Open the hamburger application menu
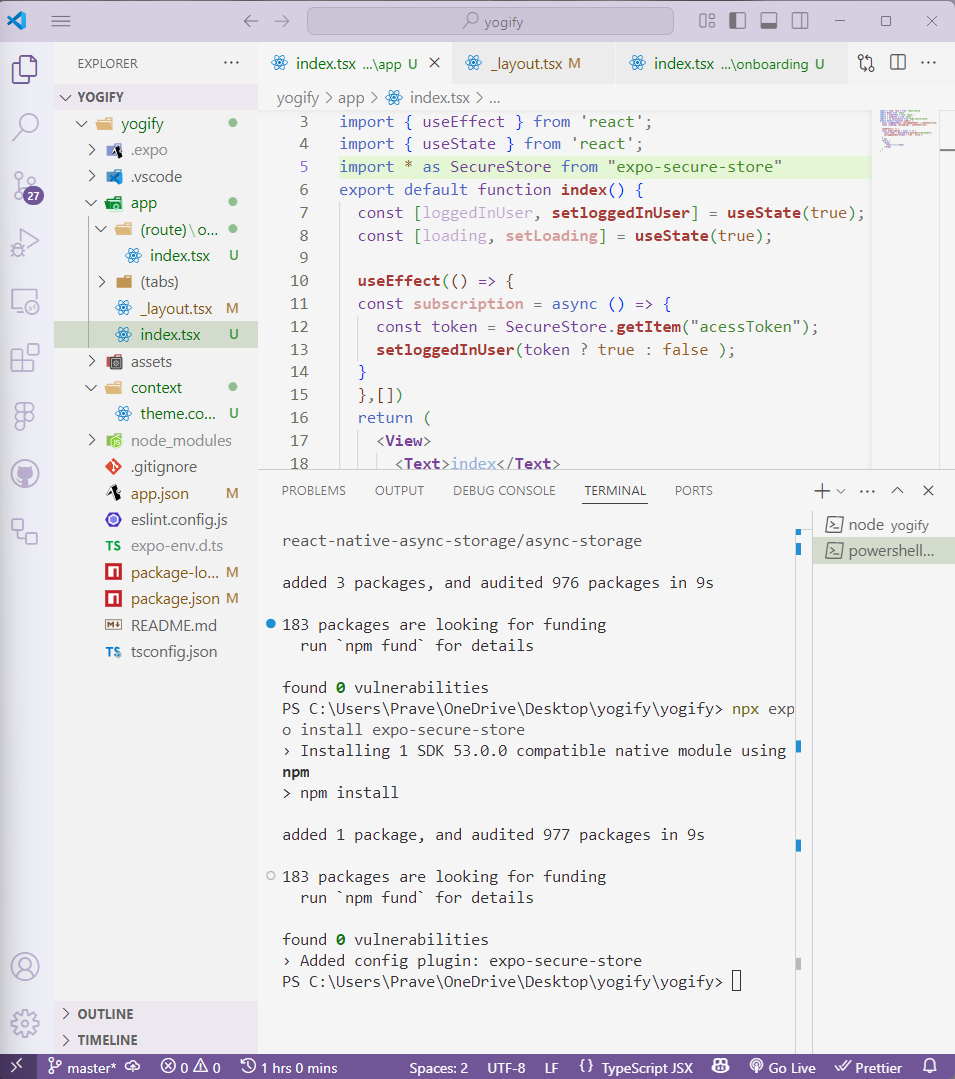 [x=61, y=21]
